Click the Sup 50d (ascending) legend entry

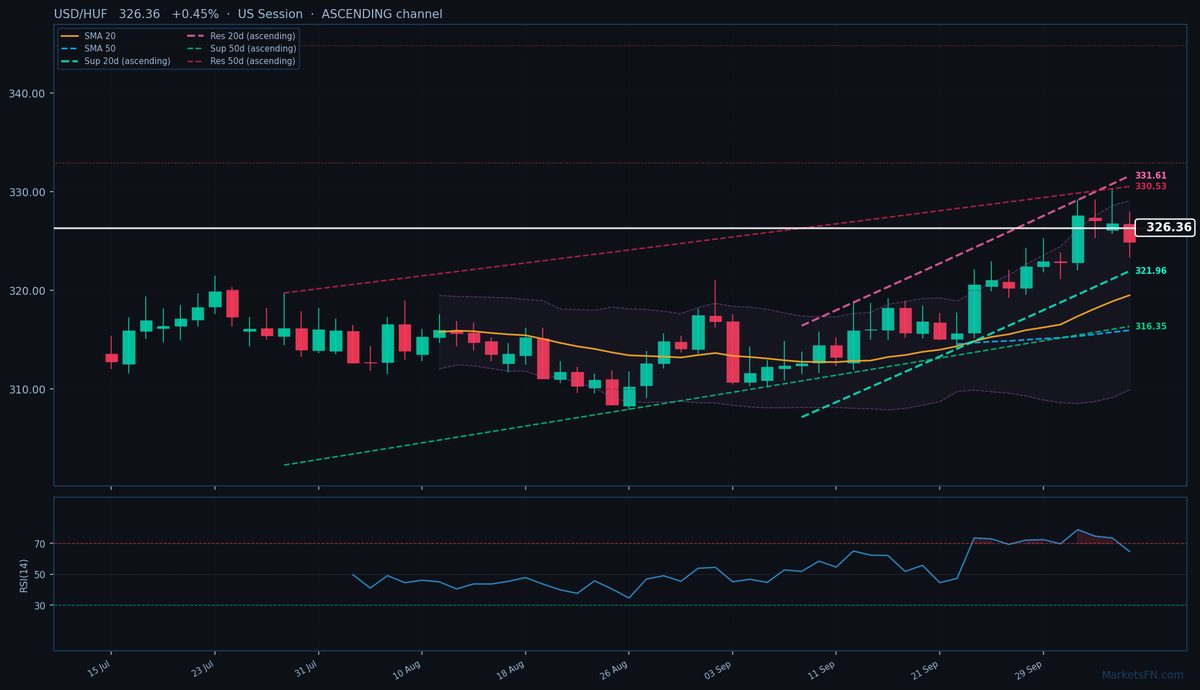(241, 48)
